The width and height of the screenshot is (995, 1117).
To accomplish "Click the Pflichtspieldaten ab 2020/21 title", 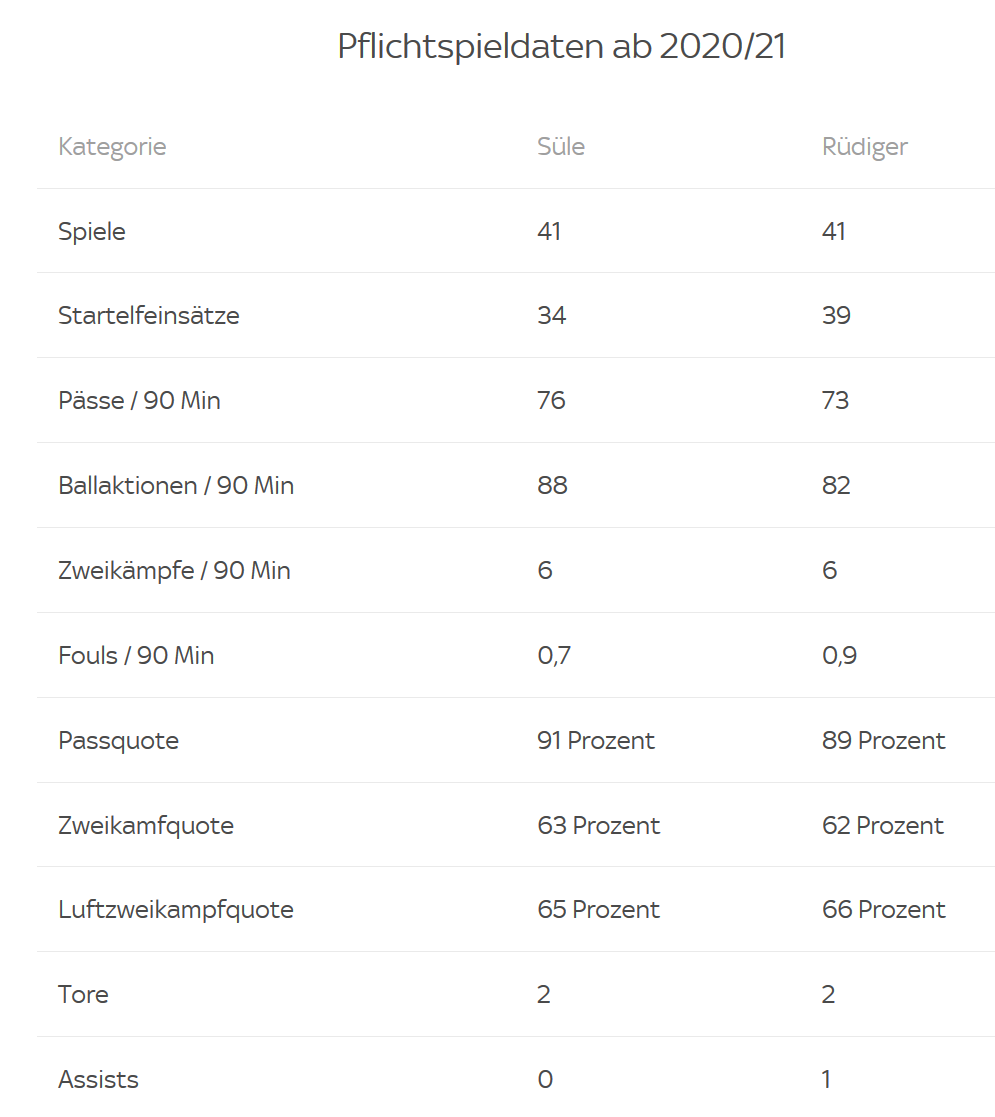I will click(x=561, y=46).
